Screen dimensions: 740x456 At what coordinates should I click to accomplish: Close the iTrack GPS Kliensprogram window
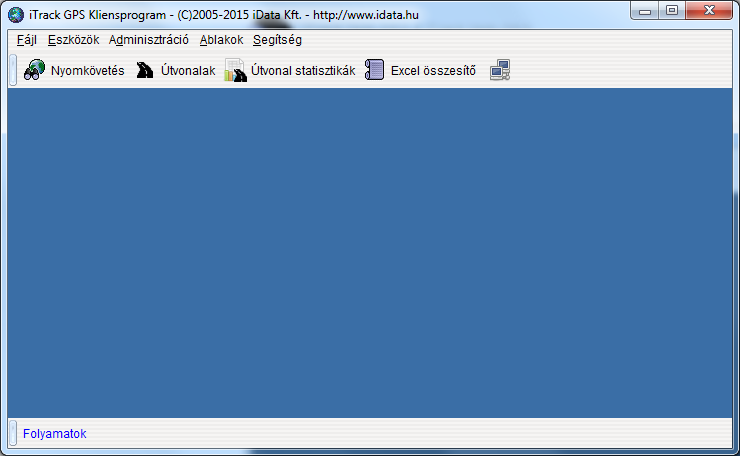point(709,10)
